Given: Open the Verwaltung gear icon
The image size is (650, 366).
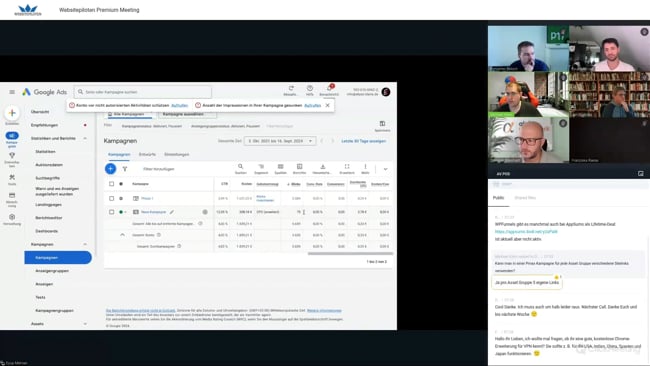Looking at the screenshot, I should (12, 217).
